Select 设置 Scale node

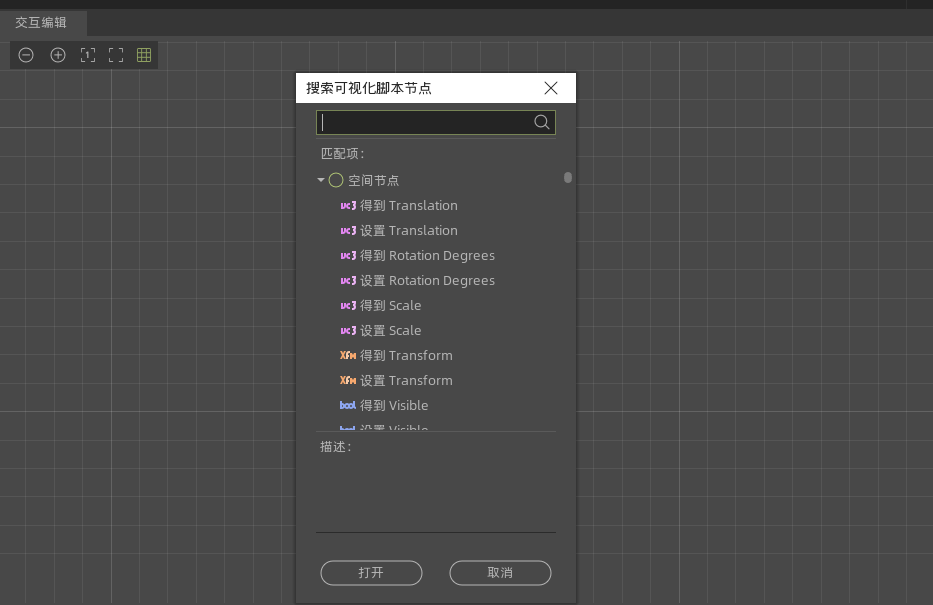pos(390,331)
